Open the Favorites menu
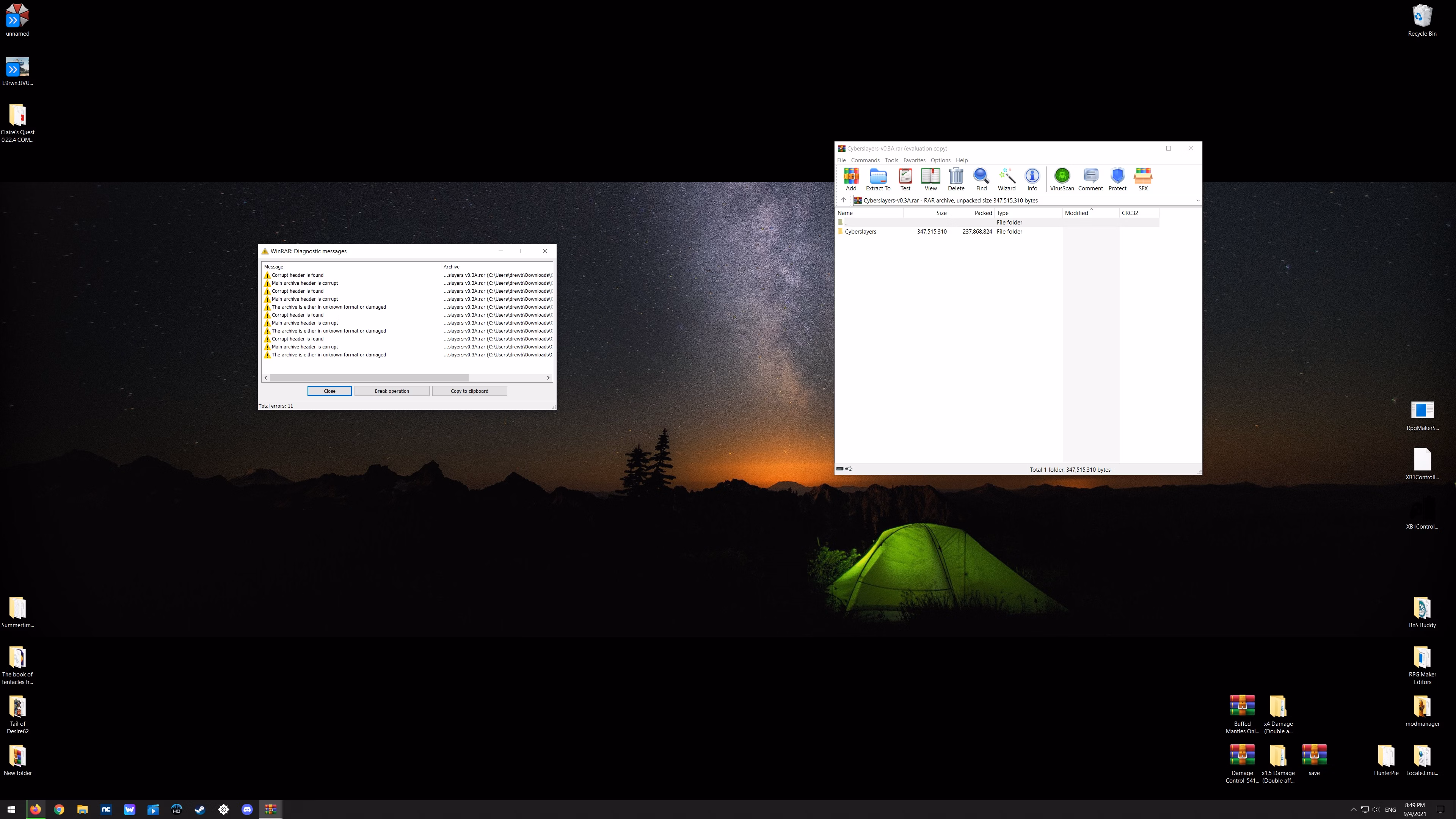The width and height of the screenshot is (1456, 819). [x=914, y=160]
